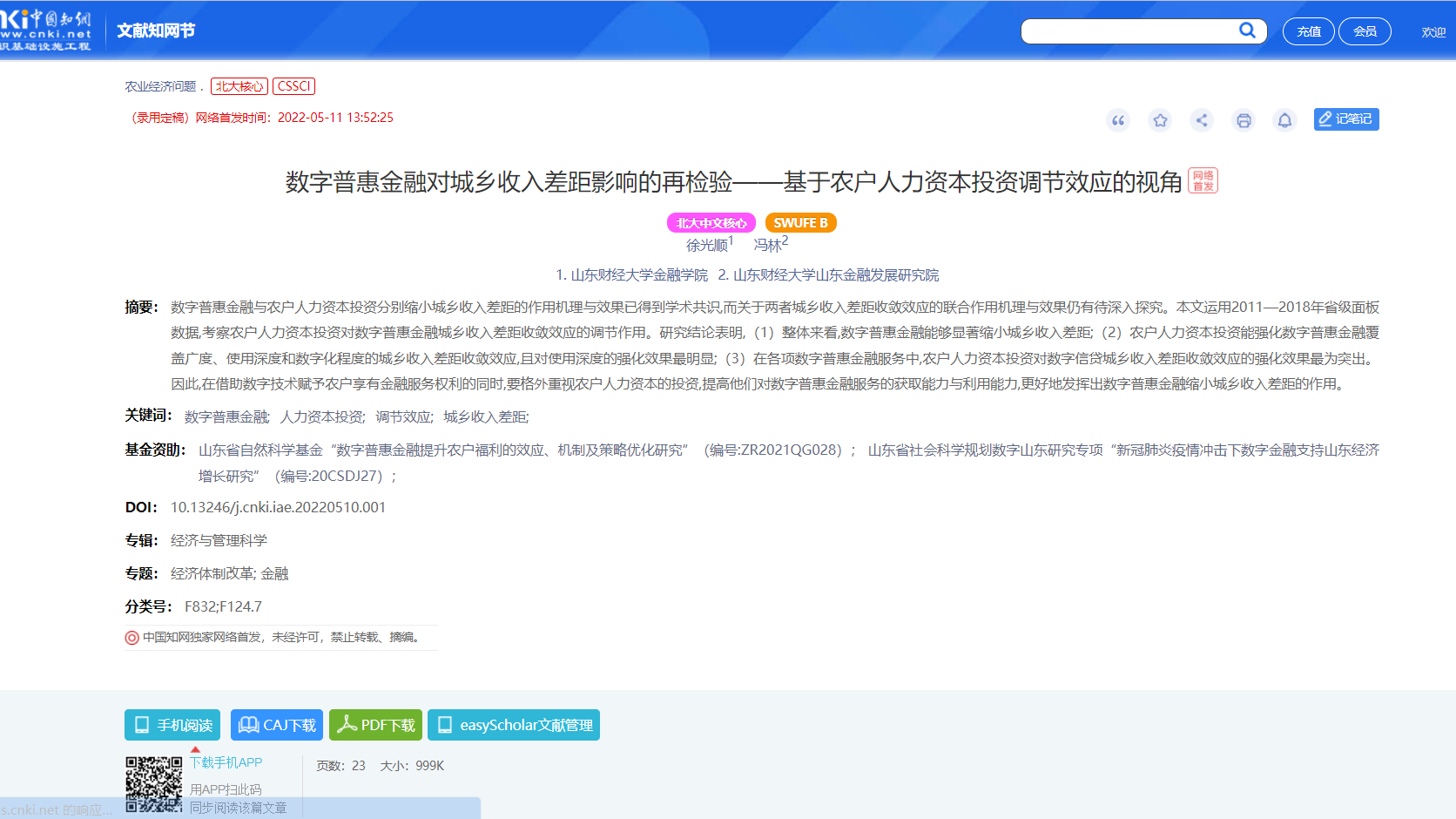
Task: Click the DOI value 10.13246/j.cnki.iae.20220510.001
Action: click(x=278, y=508)
